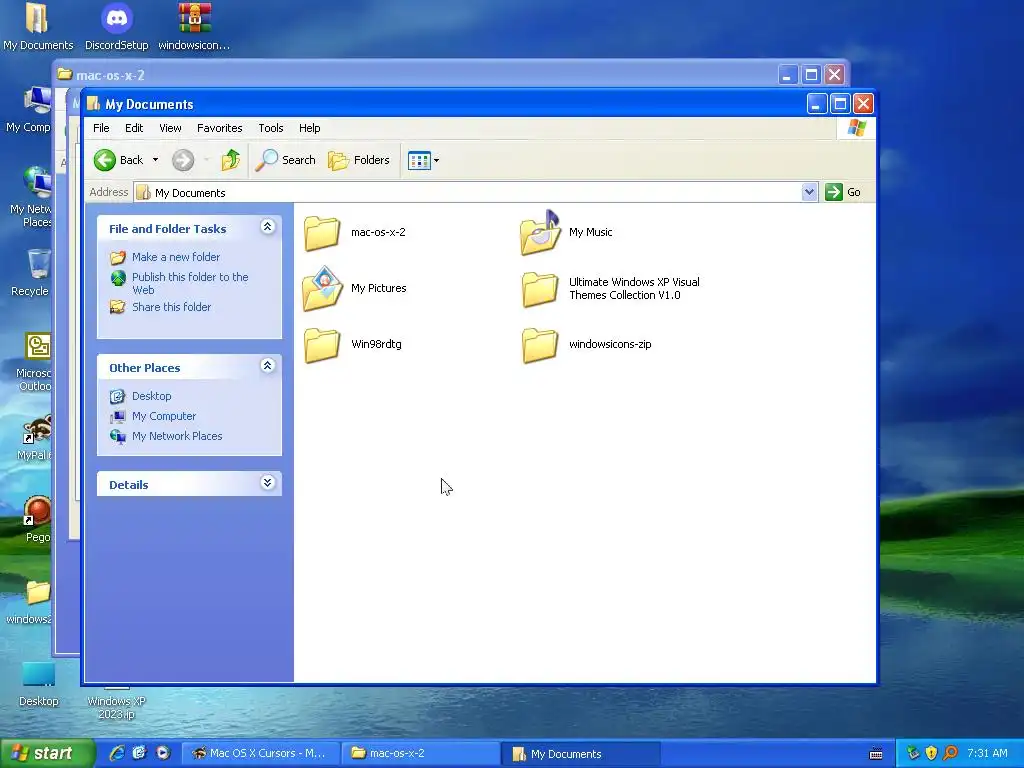The width and height of the screenshot is (1024, 768).
Task: Switch to mac-os-x-2 taskbar button
Action: (x=421, y=753)
